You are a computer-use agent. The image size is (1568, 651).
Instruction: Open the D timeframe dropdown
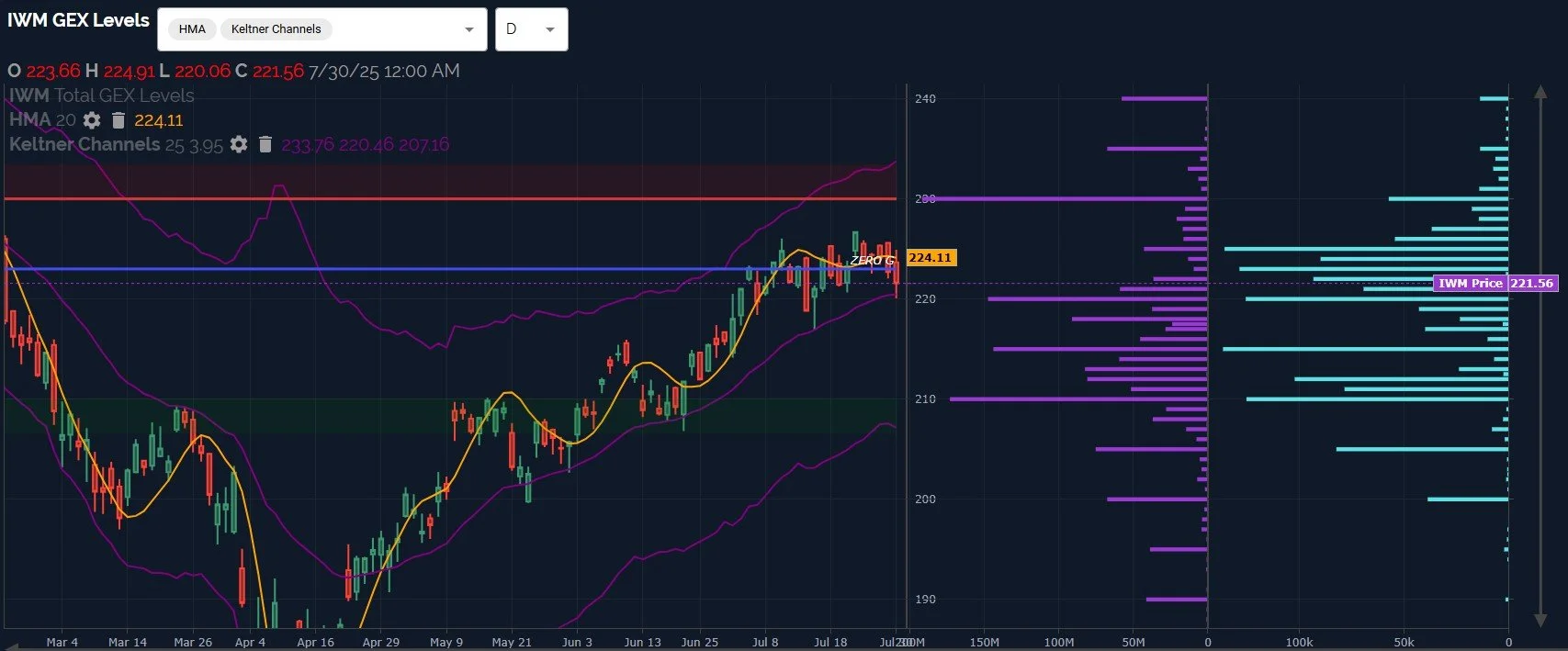(531, 29)
